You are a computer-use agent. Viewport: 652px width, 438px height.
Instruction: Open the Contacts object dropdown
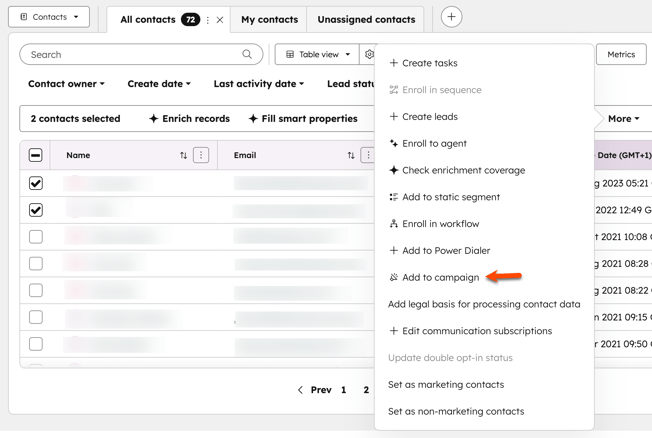coord(49,17)
